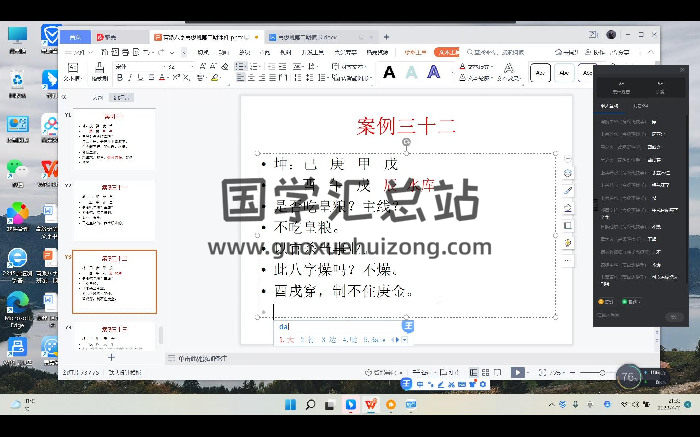Click the save icon in quick access toolbar
This screenshot has width=700, height=437.
[105, 52]
